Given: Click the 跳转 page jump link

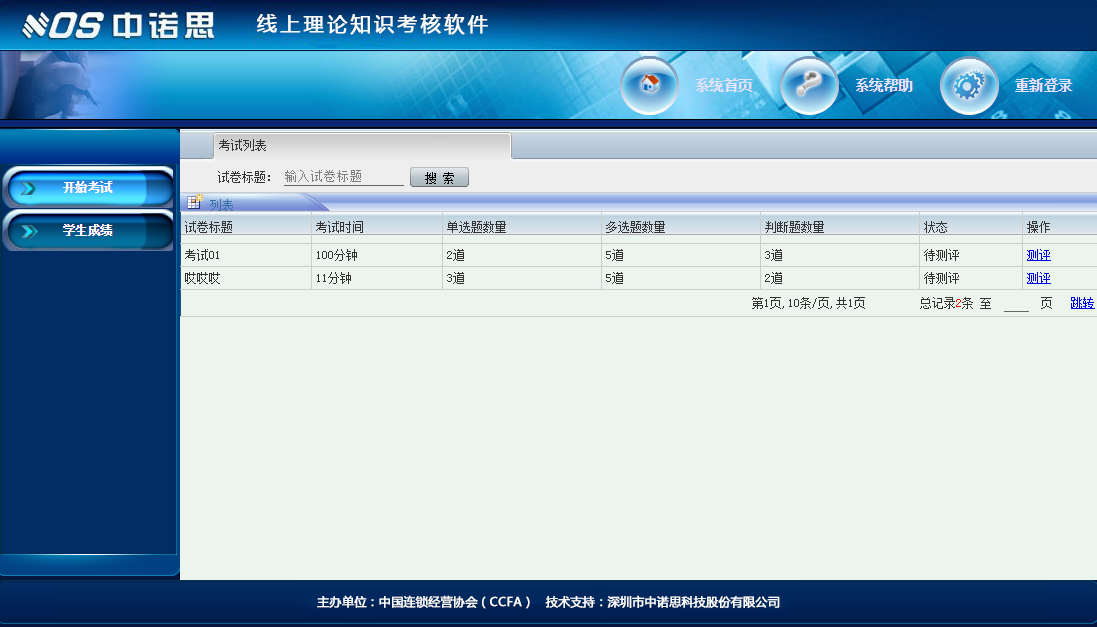Looking at the screenshot, I should coord(1082,303).
